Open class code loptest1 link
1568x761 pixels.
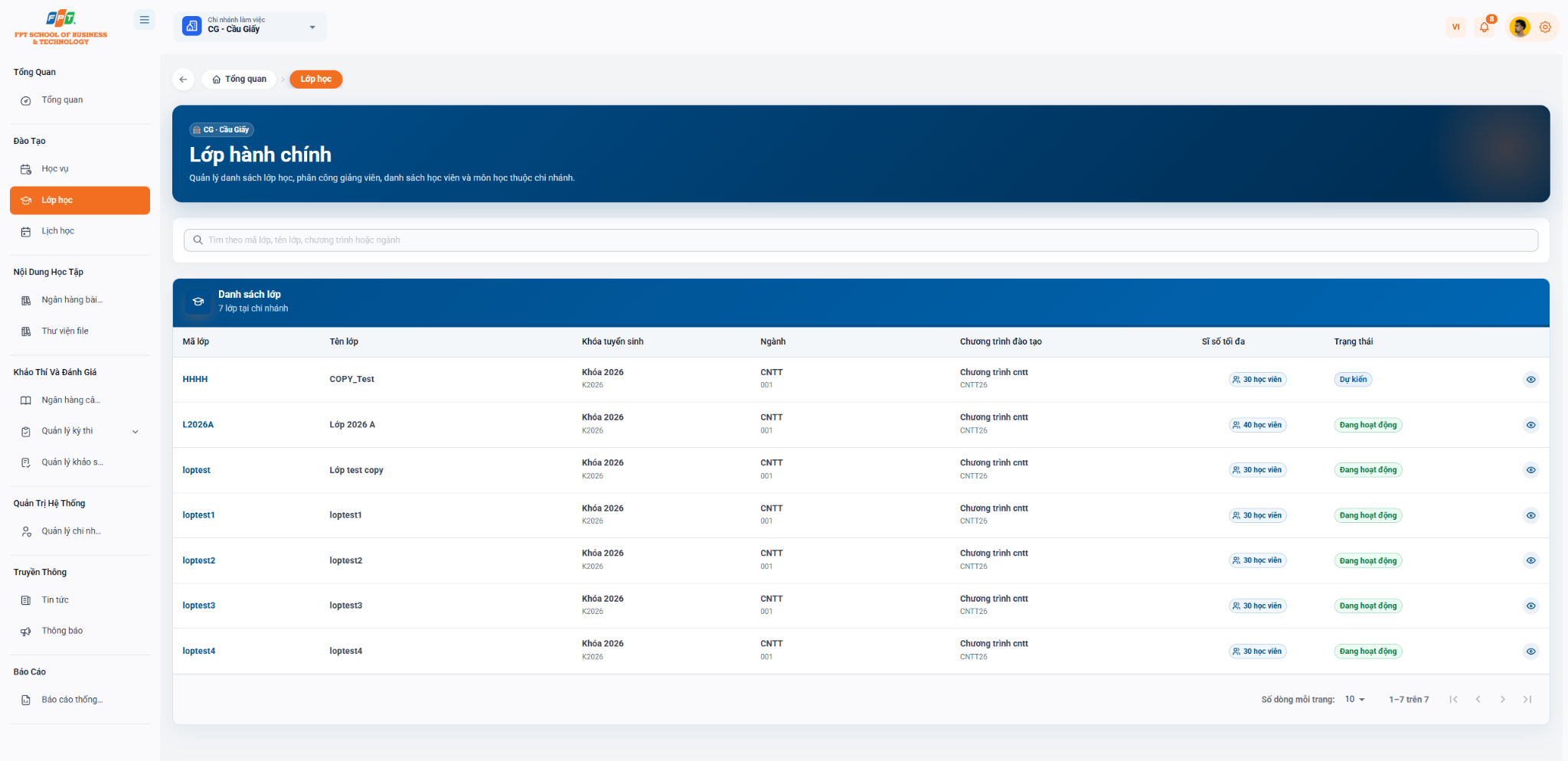click(198, 515)
